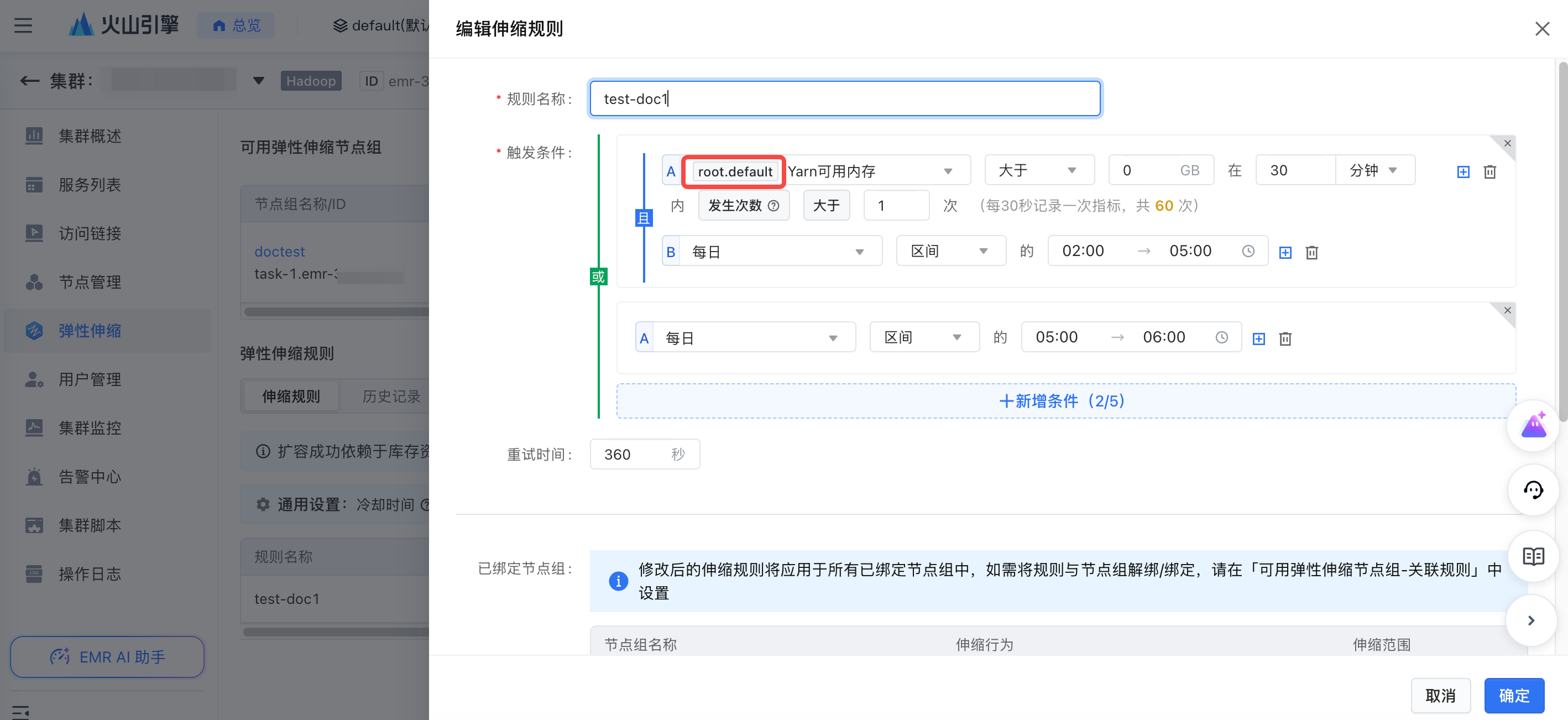Open clock picker for 02:00–05:00 range
The width and height of the screenshot is (1568, 720).
[x=1248, y=252]
